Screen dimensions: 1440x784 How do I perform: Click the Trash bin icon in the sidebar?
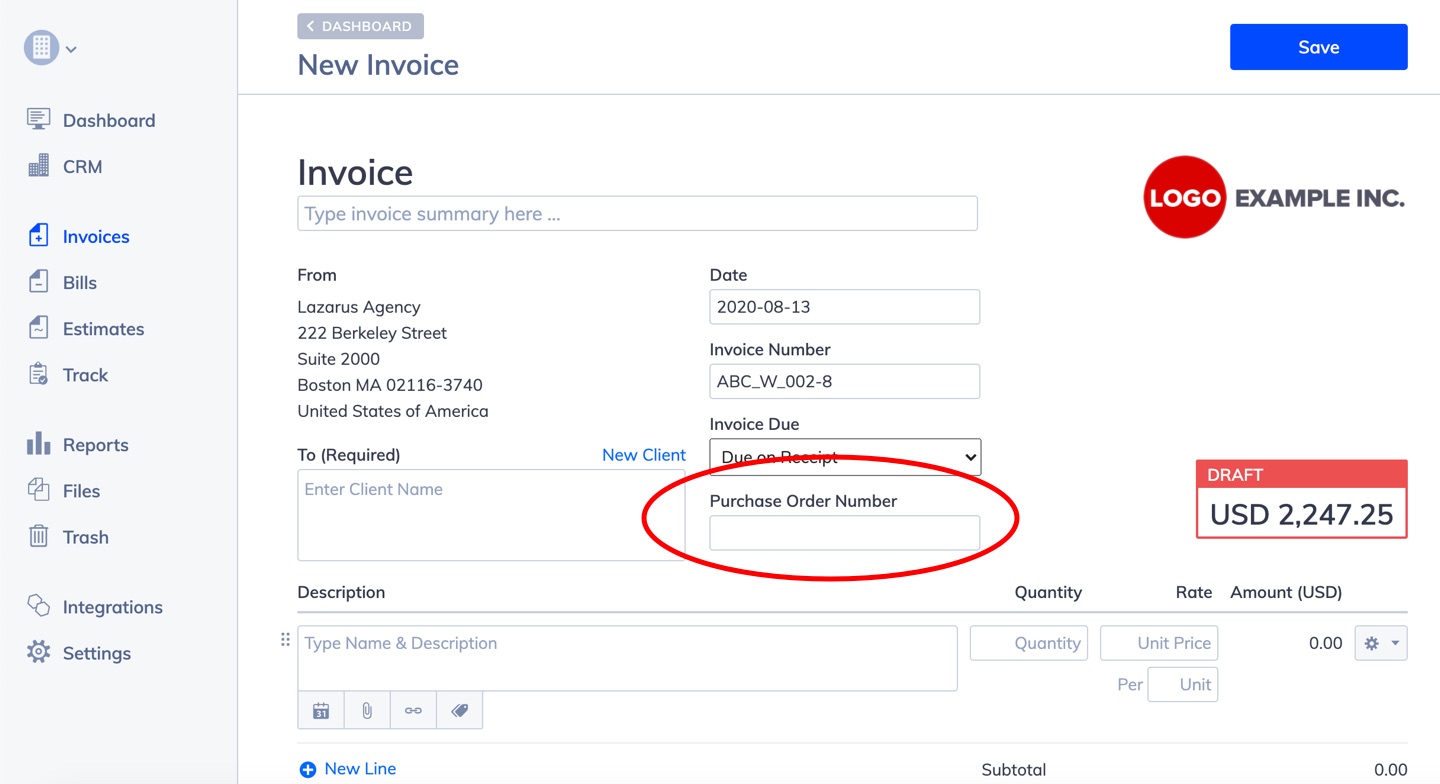pos(38,537)
